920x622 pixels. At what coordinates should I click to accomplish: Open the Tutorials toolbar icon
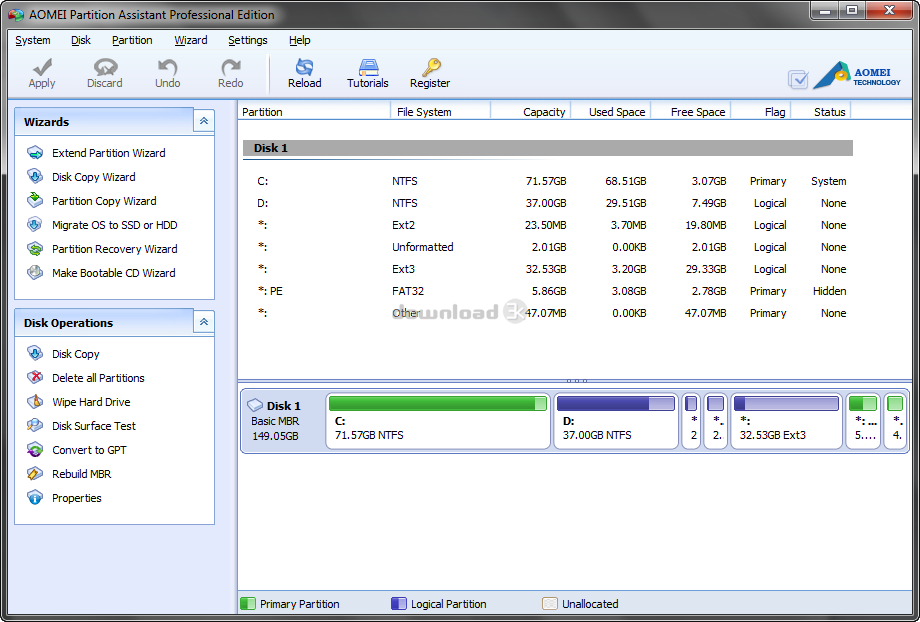coord(368,66)
